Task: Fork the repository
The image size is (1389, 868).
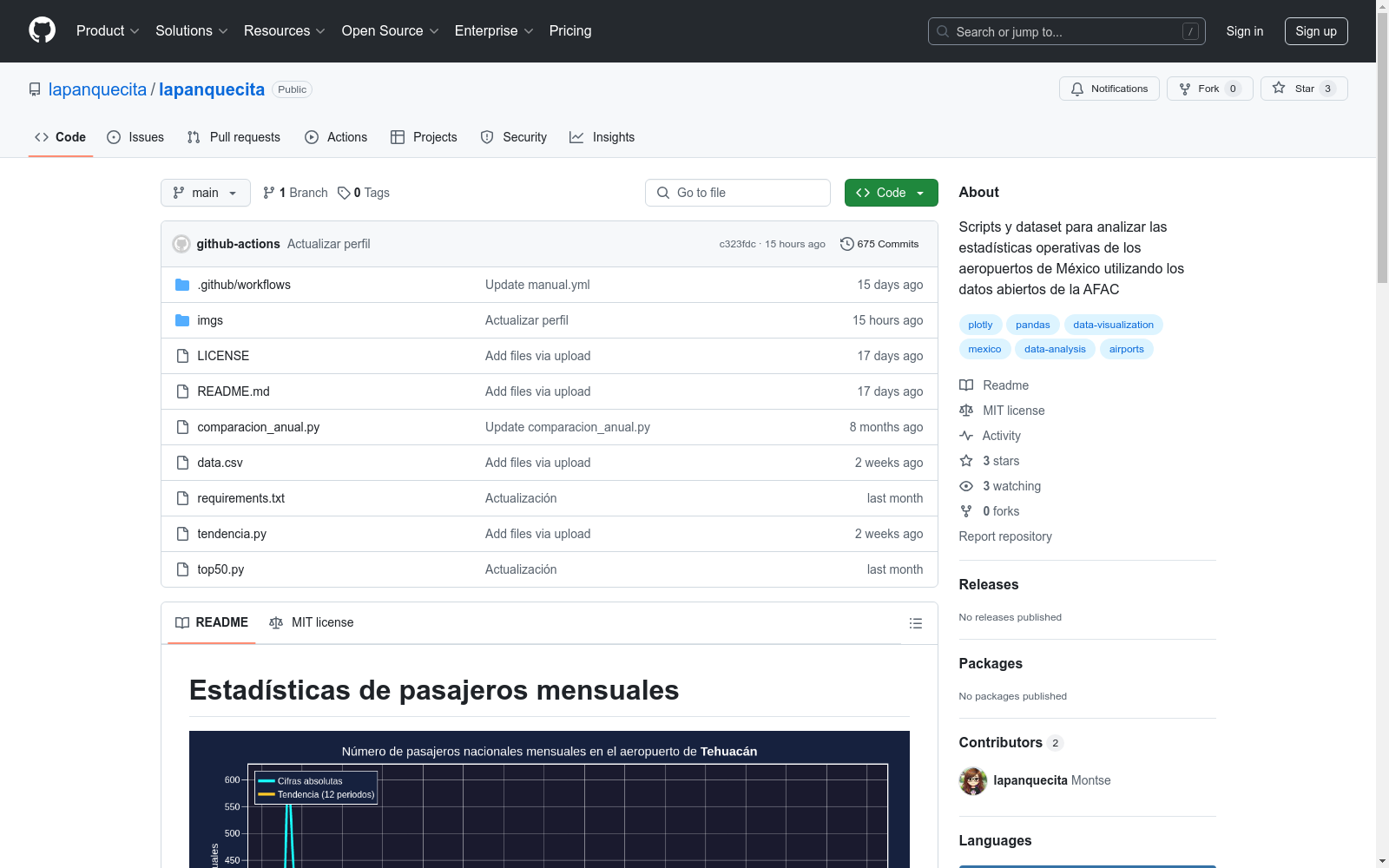Action: (1210, 89)
